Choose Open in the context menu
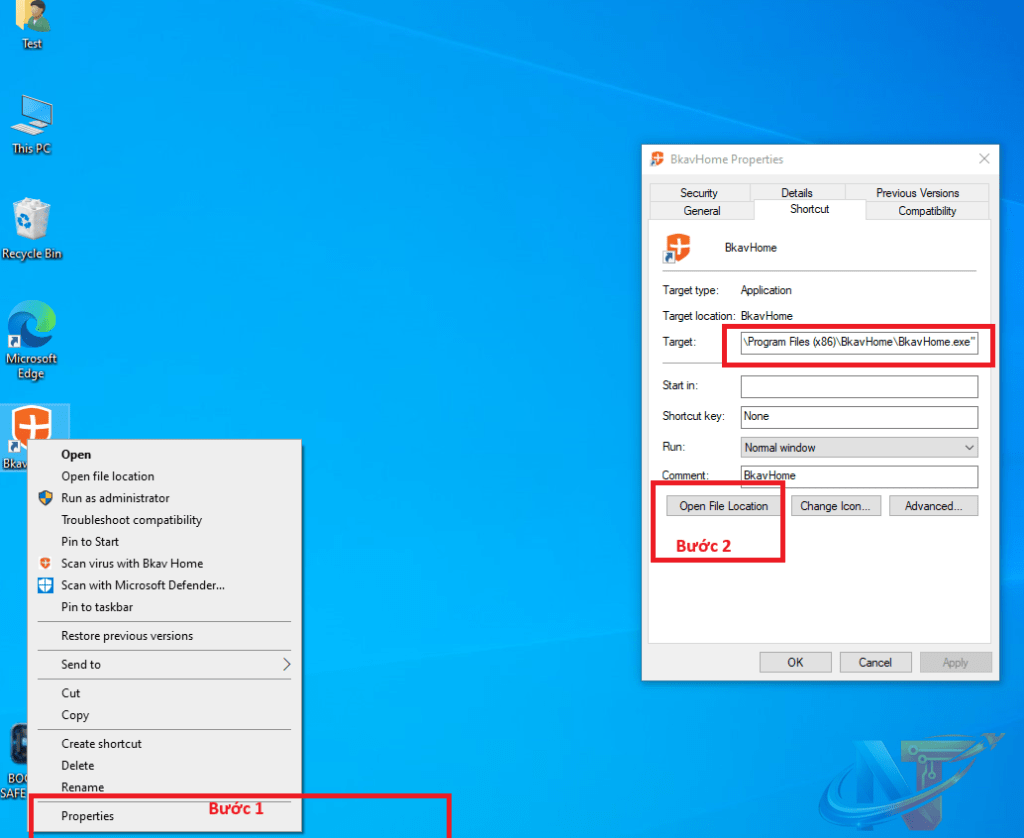The width and height of the screenshot is (1024, 838). point(165,455)
